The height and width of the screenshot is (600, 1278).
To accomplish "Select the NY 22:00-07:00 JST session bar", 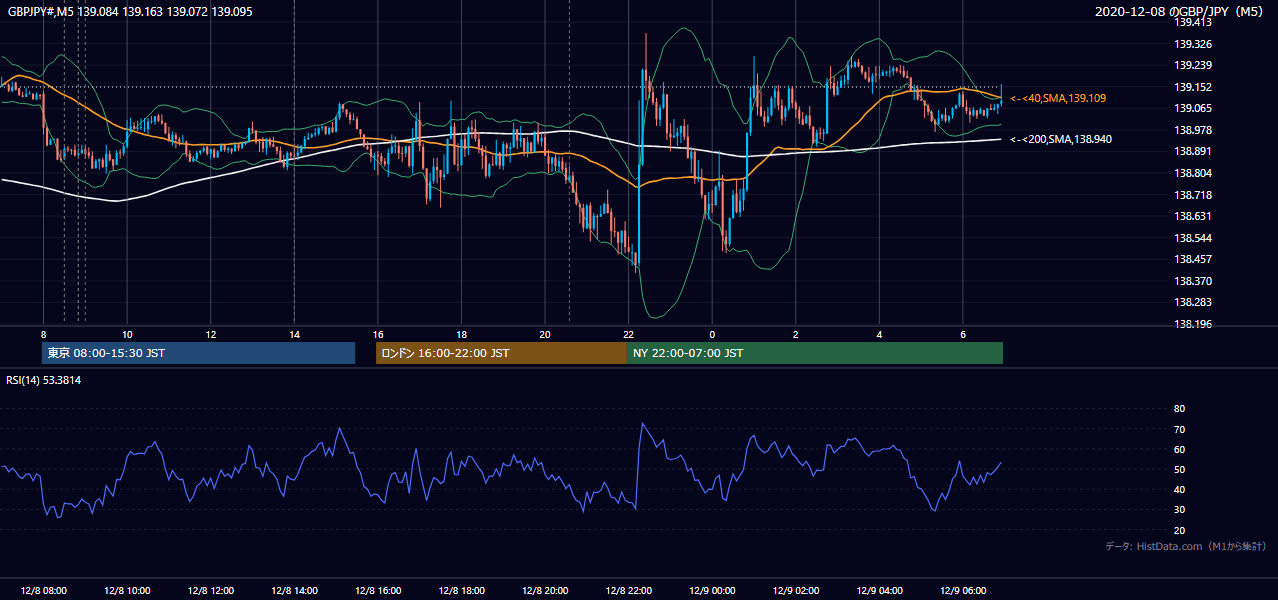I will pos(815,353).
